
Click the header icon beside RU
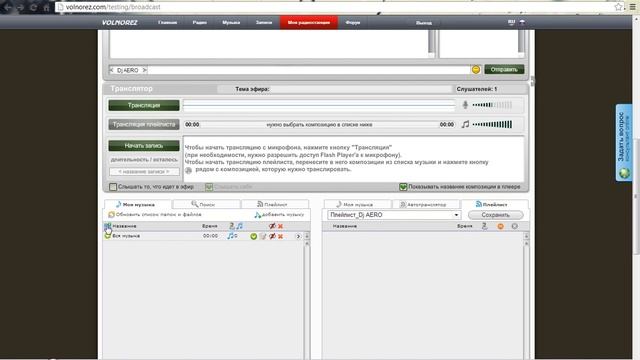tap(522, 22)
